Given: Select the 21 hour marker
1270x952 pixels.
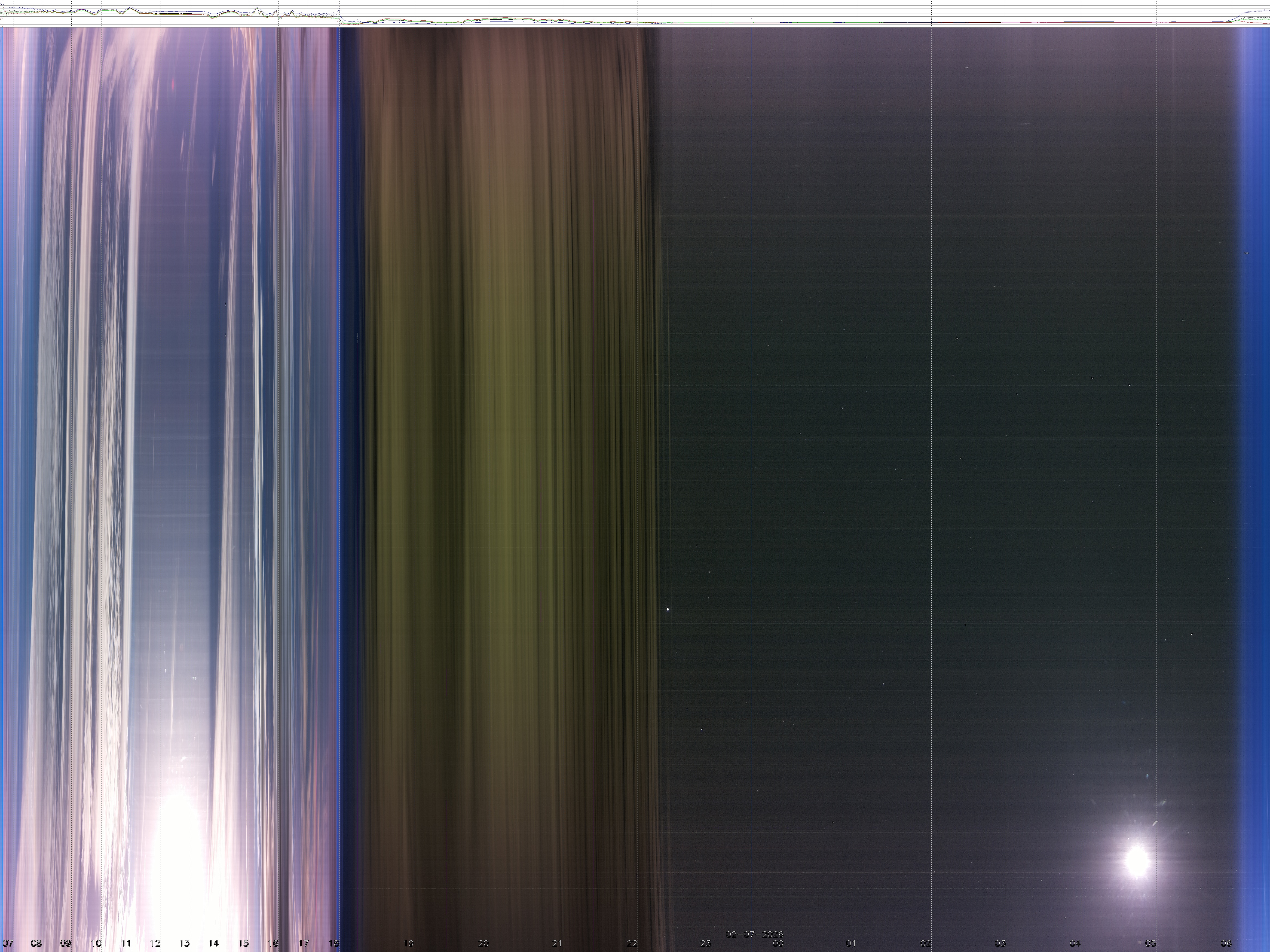Looking at the screenshot, I should pyautogui.click(x=557, y=943).
